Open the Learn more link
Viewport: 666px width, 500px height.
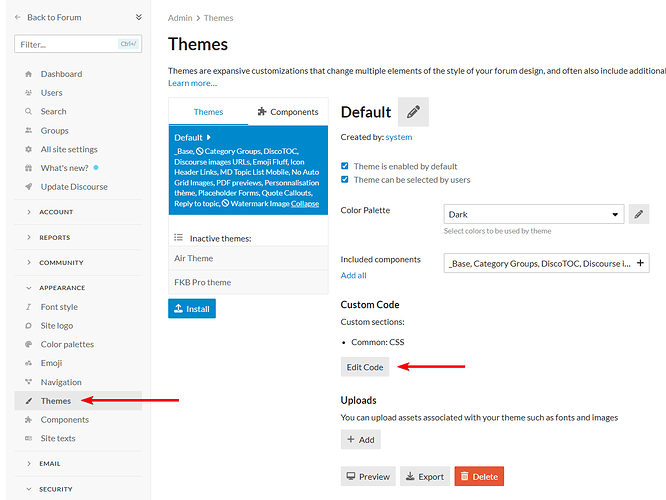(192, 83)
